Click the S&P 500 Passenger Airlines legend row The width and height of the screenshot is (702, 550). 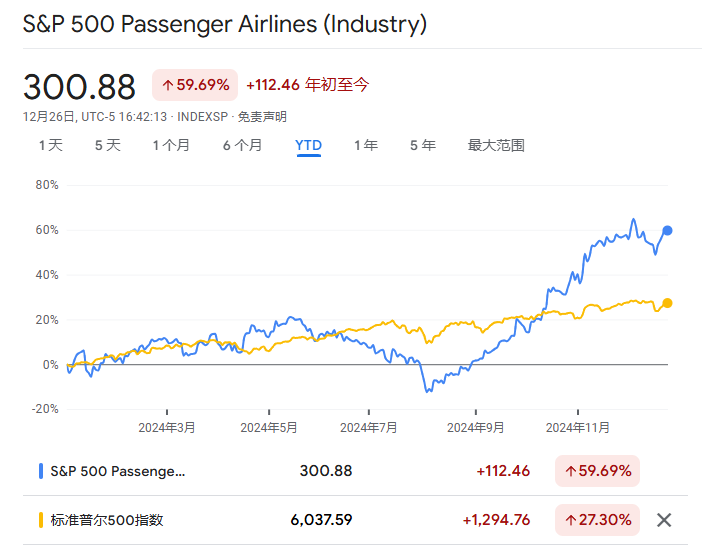click(x=118, y=470)
